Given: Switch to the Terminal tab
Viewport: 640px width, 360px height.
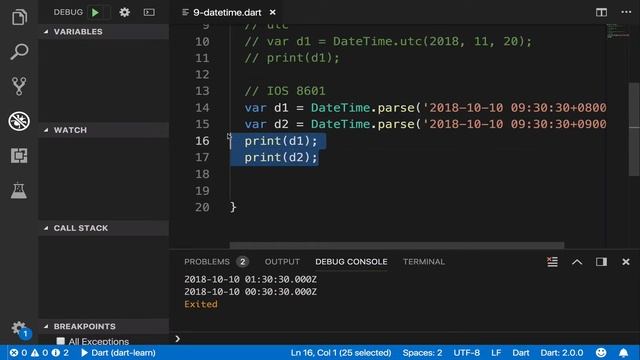Looking at the screenshot, I should point(424,262).
